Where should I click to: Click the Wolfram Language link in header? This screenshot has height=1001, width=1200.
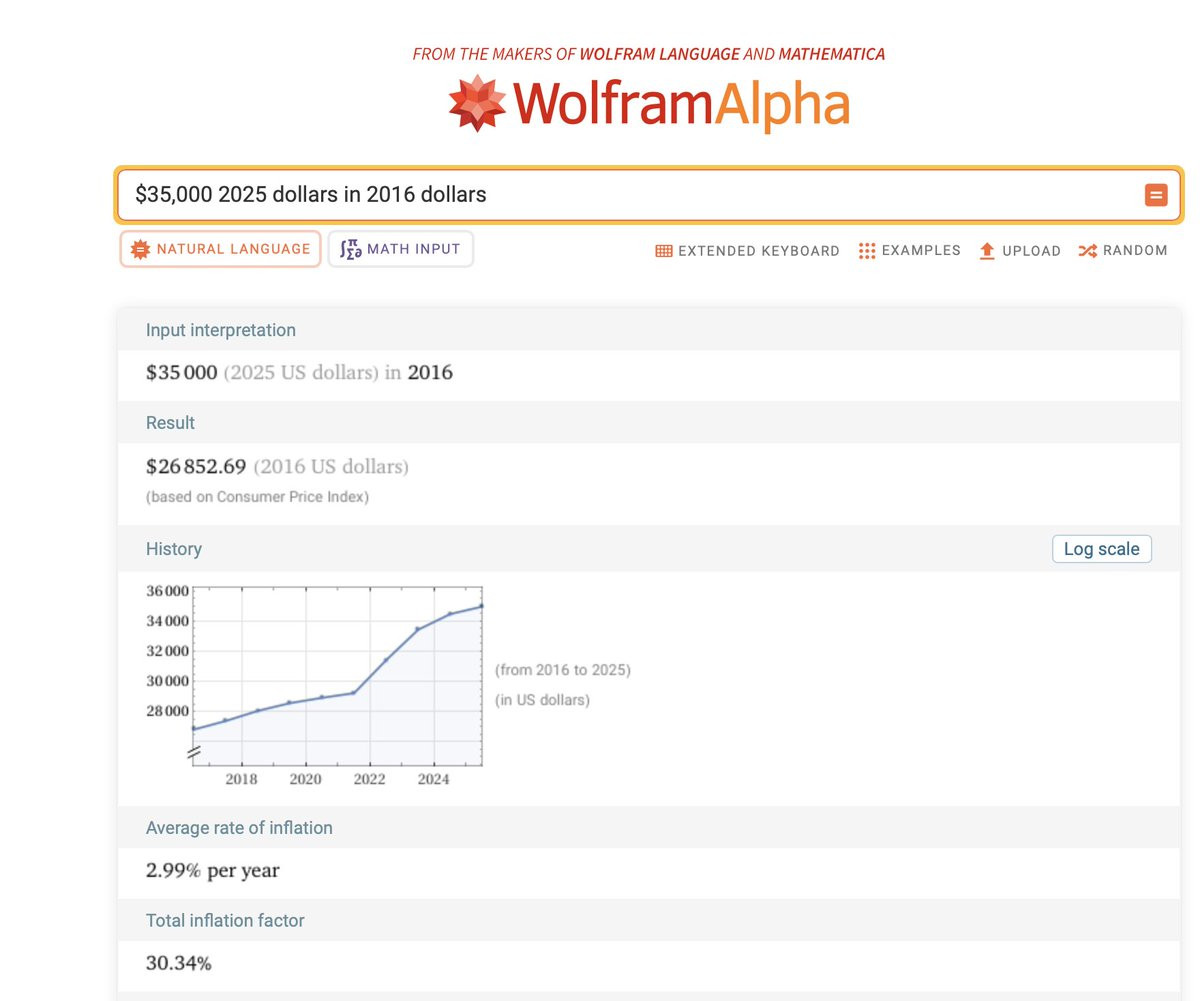pyautogui.click(x=660, y=54)
